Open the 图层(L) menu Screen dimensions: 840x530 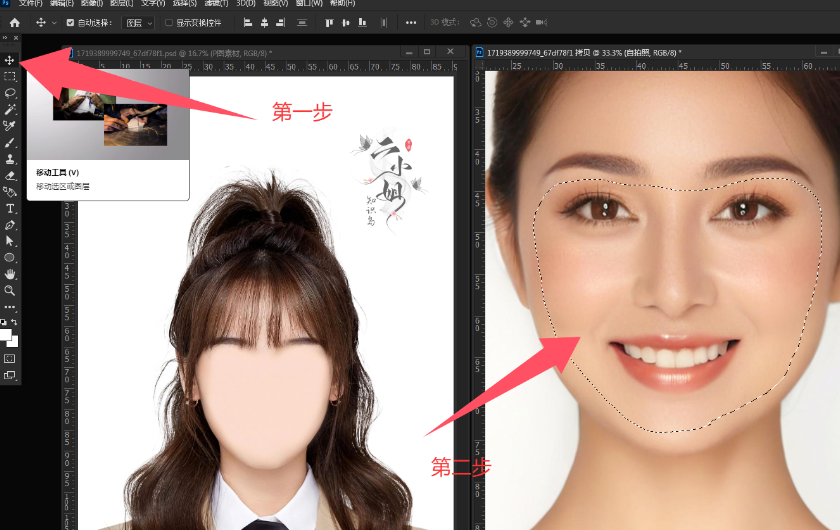pyautogui.click(x=122, y=3)
